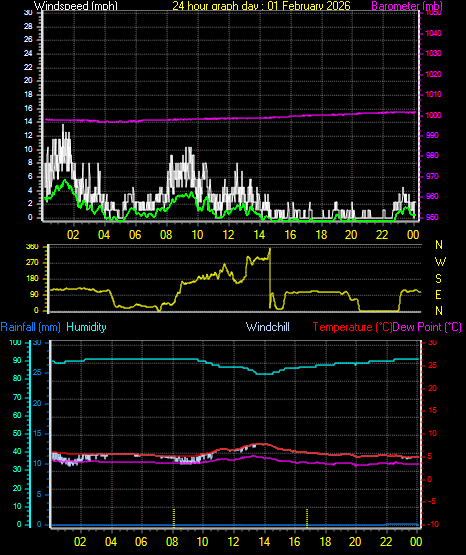This screenshot has height=555, width=466.
Task: Select the "Humidity" legend label
Action: click(x=86, y=327)
